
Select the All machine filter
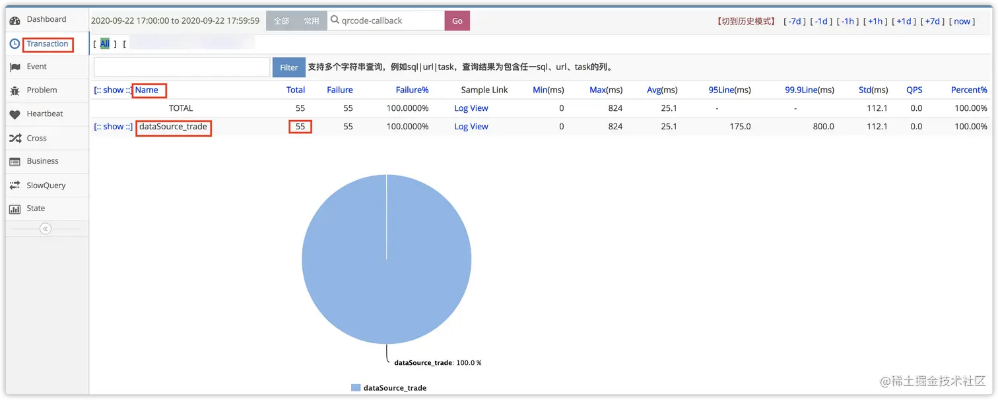tap(105, 43)
